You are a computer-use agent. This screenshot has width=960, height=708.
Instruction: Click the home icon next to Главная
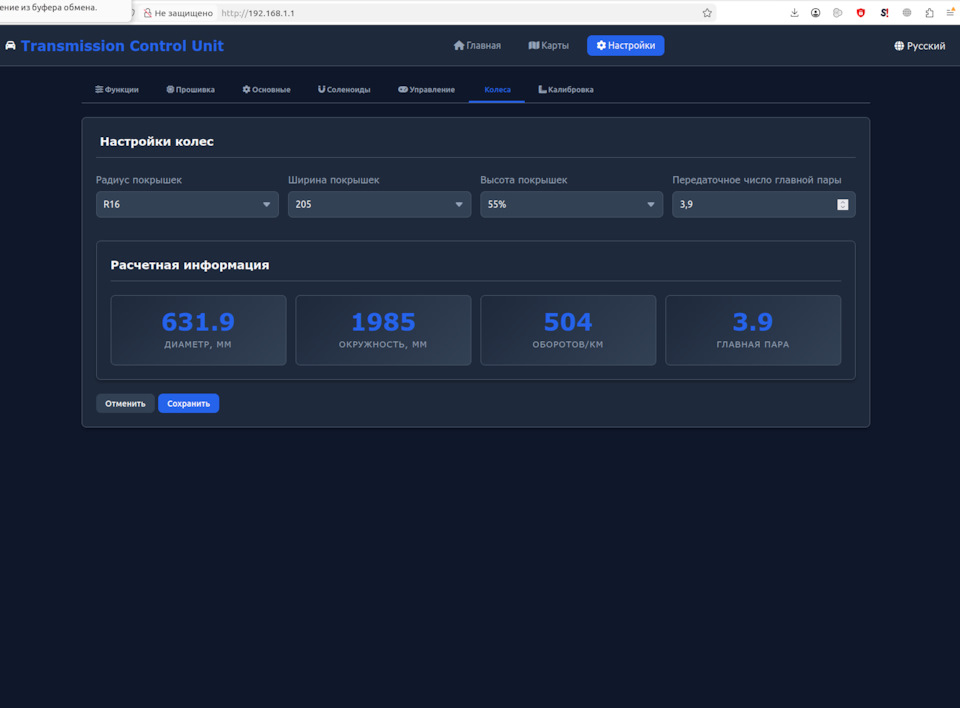click(458, 45)
